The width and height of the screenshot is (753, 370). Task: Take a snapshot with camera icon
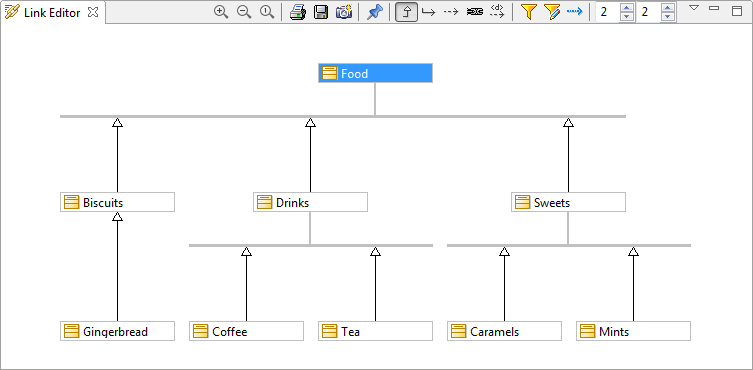[344, 12]
